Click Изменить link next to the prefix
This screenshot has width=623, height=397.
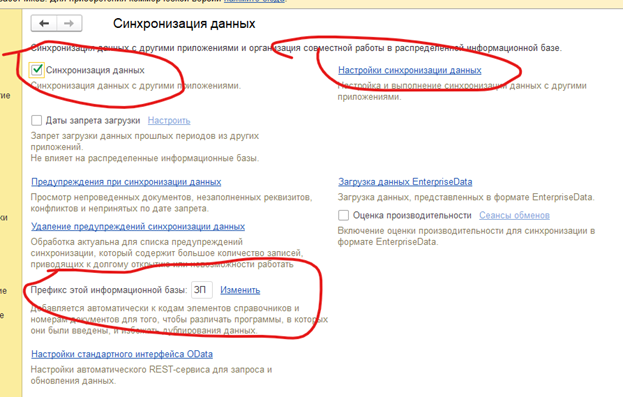point(240,290)
